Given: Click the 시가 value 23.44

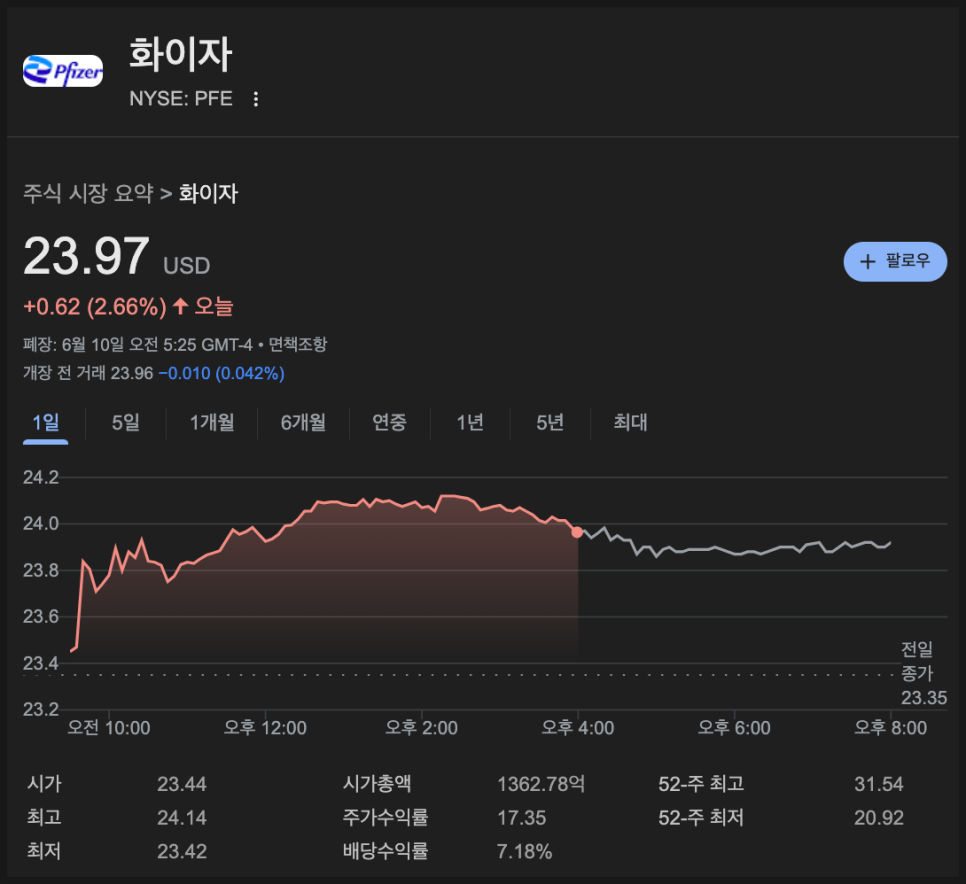Looking at the screenshot, I should coord(182,784).
